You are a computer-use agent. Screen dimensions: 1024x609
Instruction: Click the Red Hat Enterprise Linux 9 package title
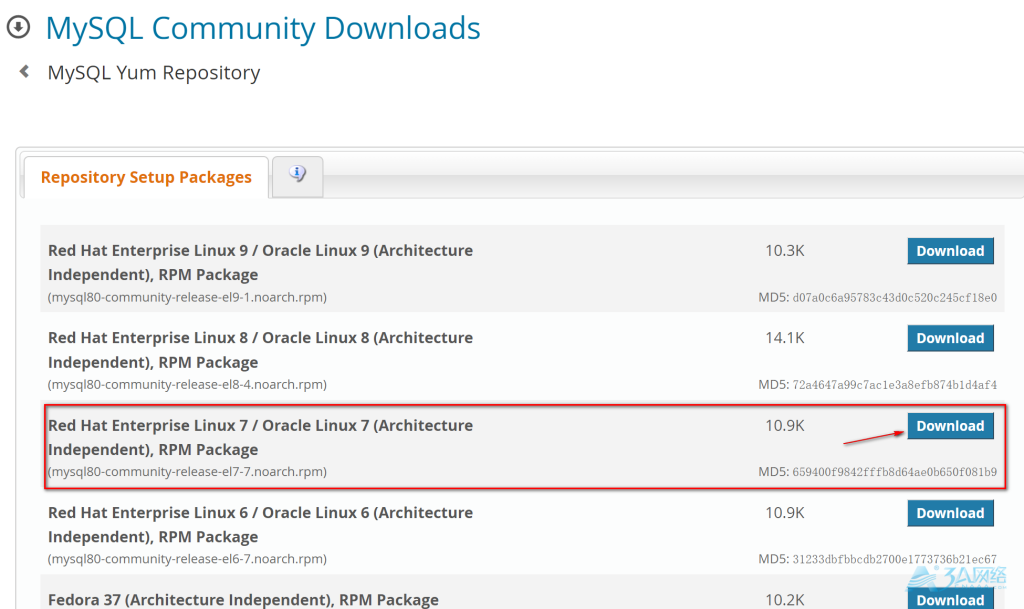261,262
